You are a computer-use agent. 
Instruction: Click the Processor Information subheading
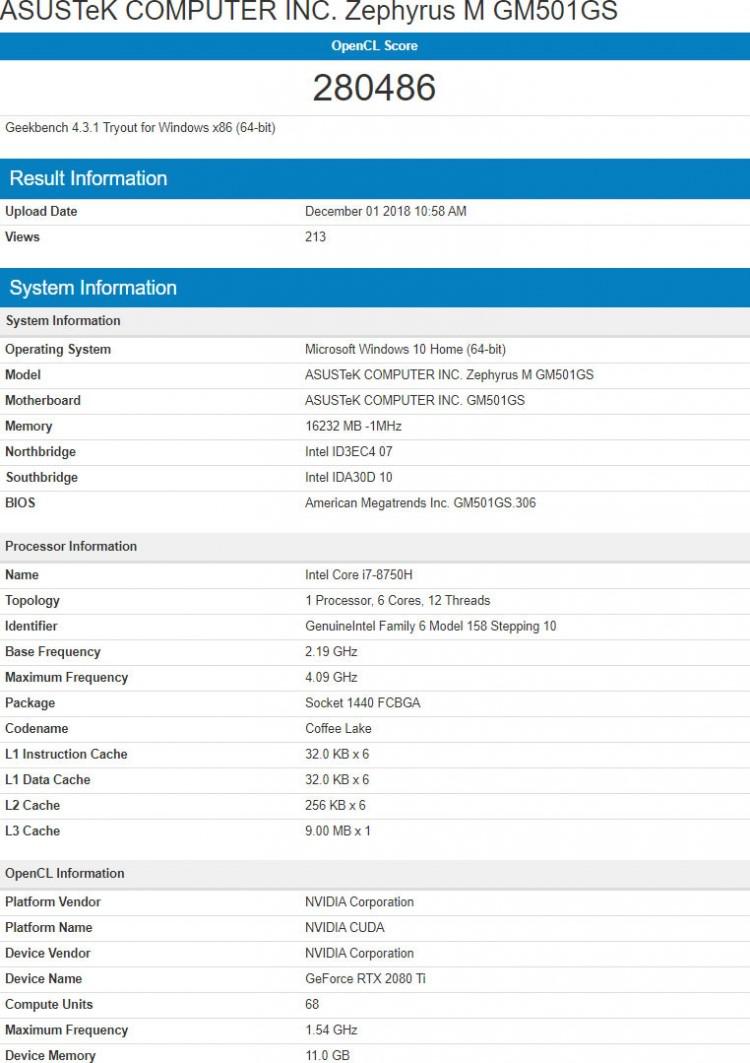point(71,547)
